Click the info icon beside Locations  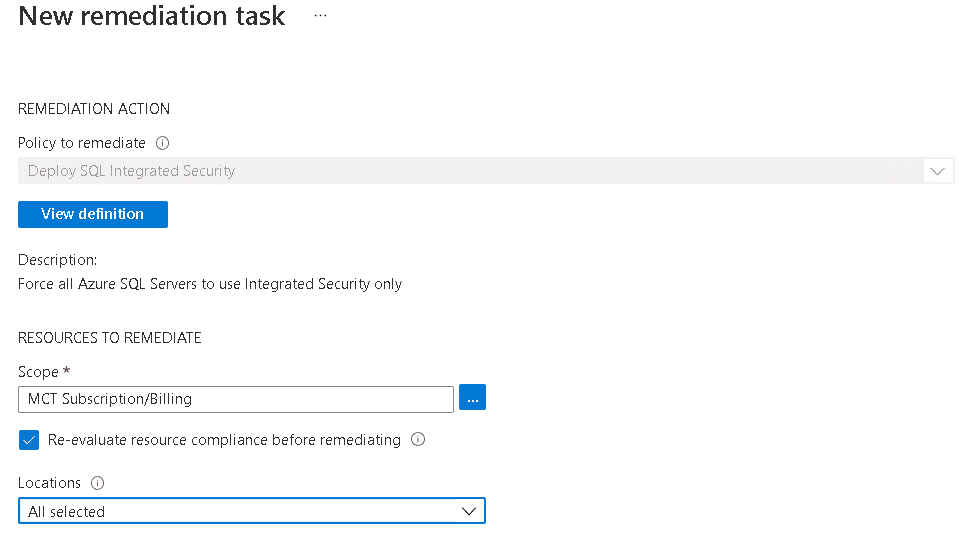tap(97, 483)
